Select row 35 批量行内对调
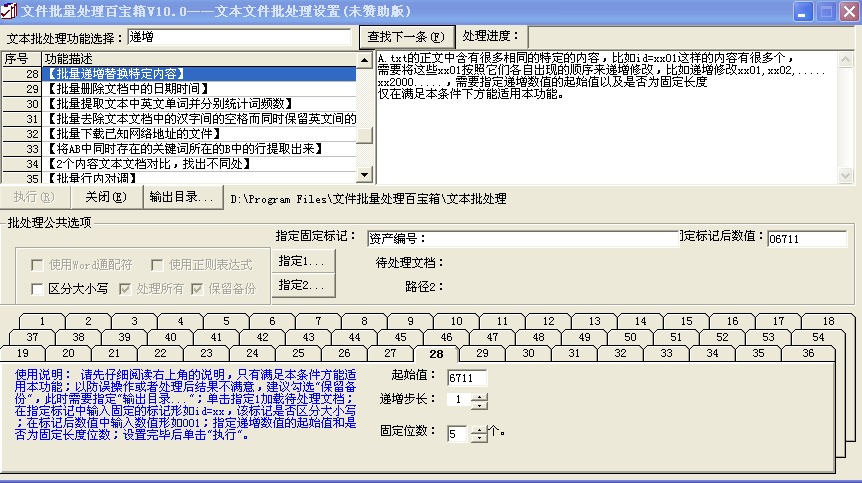Viewport: 862px width, 483px height. 179,177
